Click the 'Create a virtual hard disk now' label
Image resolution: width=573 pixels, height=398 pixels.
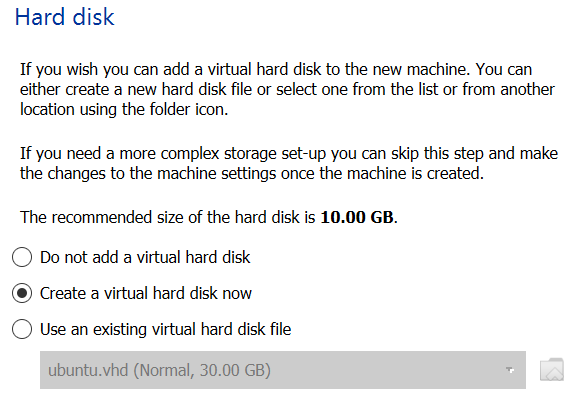(146, 293)
